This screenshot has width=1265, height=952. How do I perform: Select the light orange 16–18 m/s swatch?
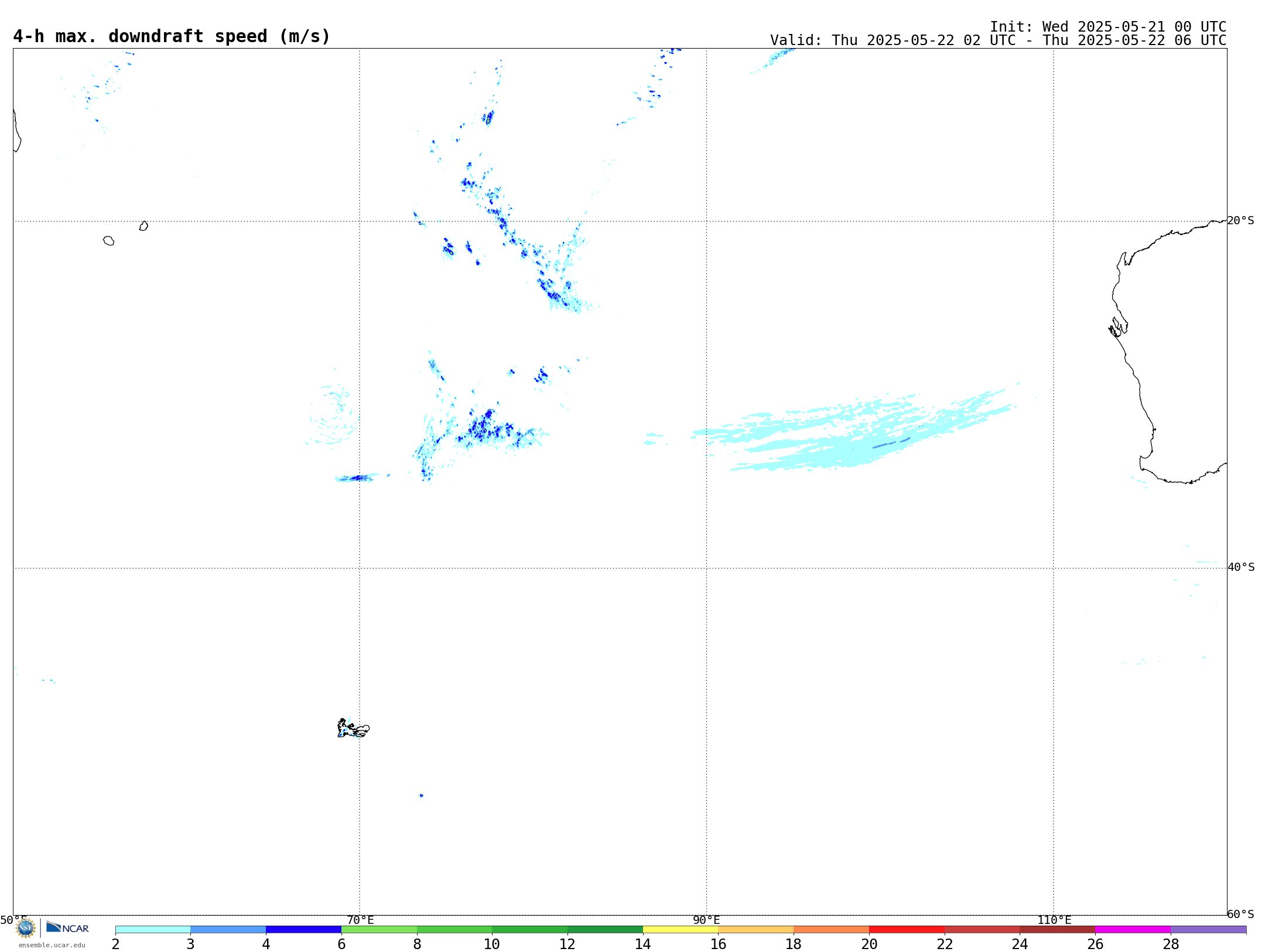pyautogui.click(x=756, y=929)
